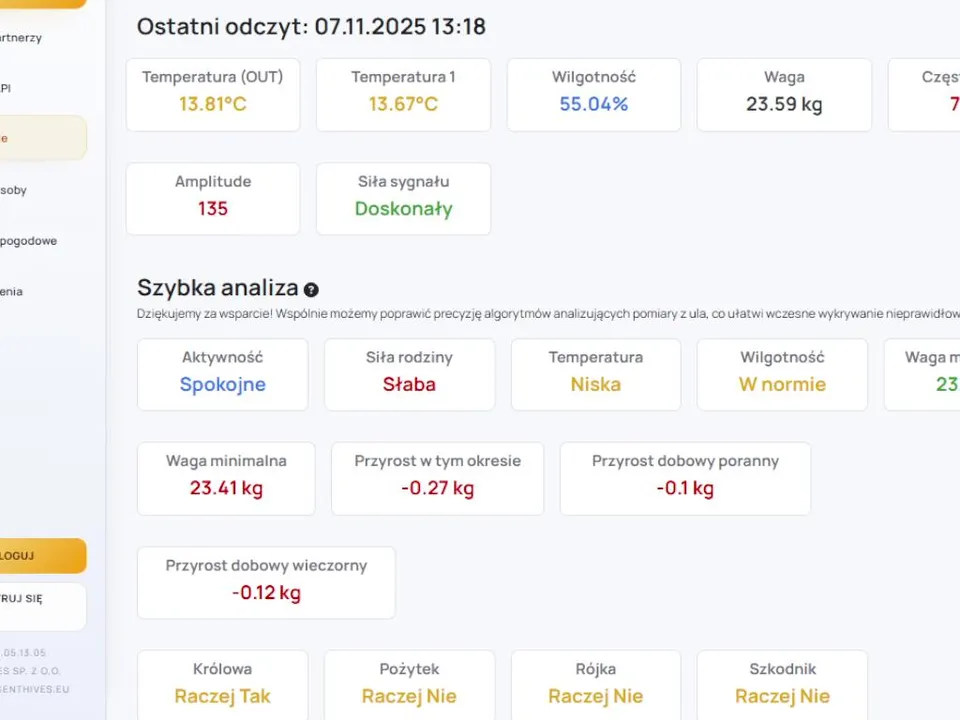Open the Wilgotność 55.04% card
This screenshot has height=720, width=960.
click(594, 95)
